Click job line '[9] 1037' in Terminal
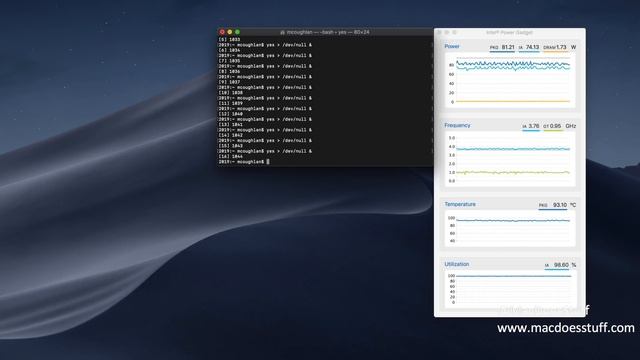 point(229,82)
